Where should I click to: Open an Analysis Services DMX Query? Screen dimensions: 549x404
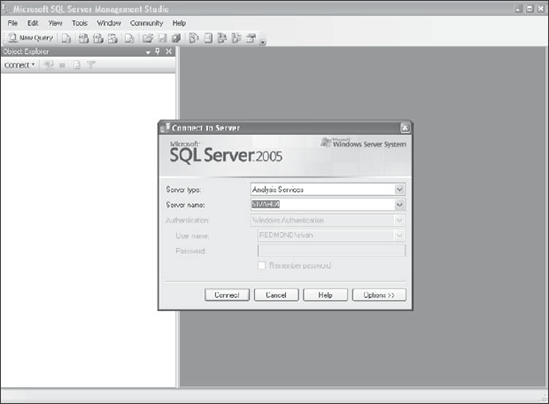point(98,38)
